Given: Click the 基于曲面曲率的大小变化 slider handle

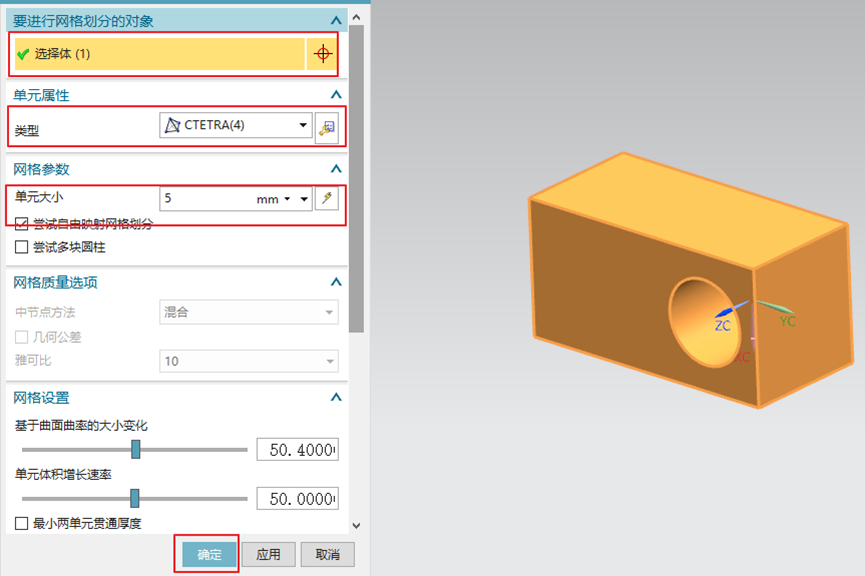Looking at the screenshot, I should [x=136, y=449].
